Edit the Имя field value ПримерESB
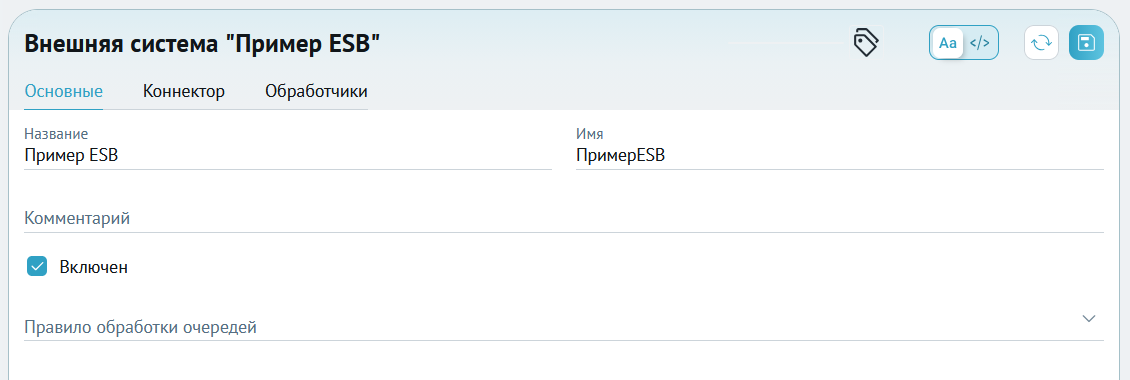 (x=840, y=155)
